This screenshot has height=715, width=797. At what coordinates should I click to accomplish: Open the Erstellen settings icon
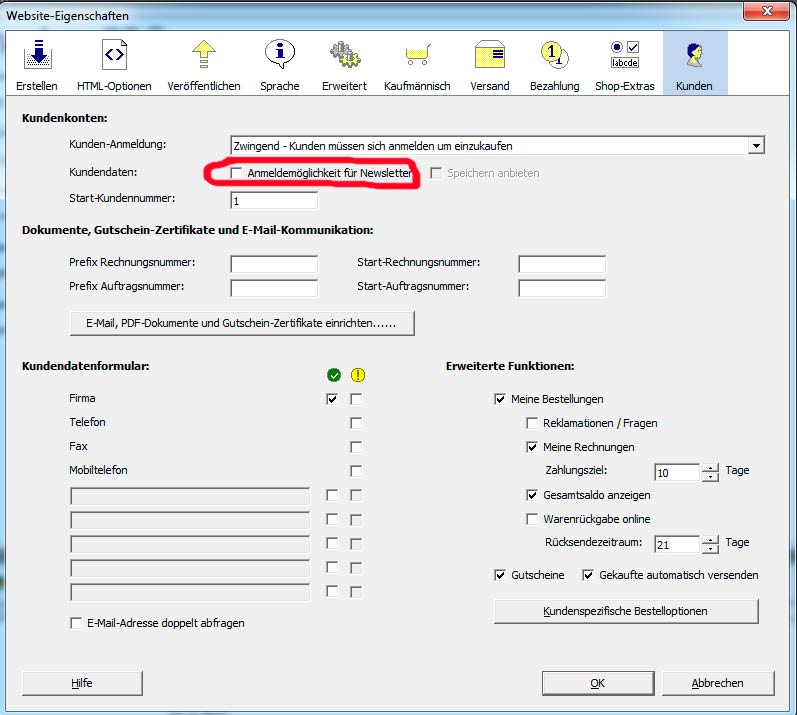pos(37,55)
